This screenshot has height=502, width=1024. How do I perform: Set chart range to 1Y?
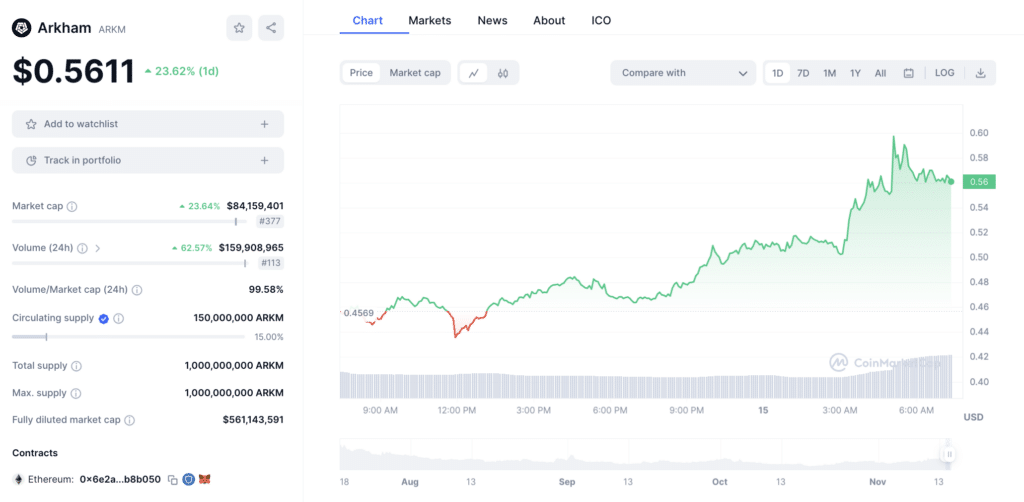click(x=856, y=73)
